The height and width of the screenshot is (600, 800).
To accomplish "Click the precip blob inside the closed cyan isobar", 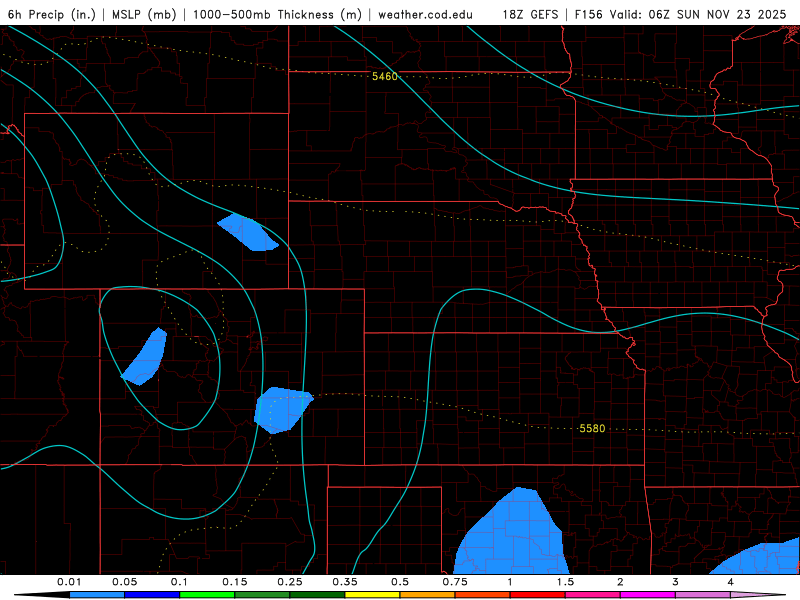I will click(x=146, y=357).
